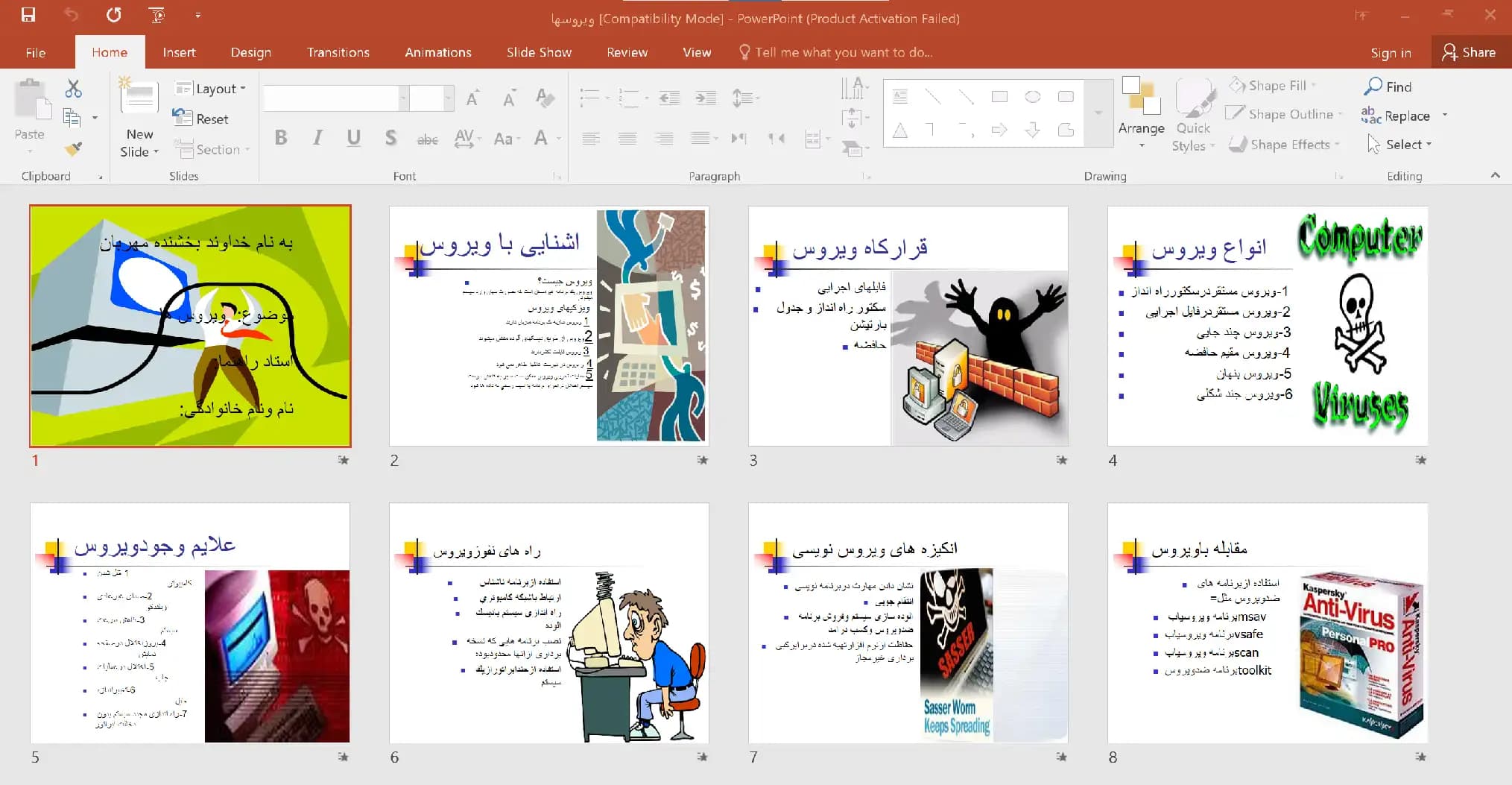Open the Select dropdown in Editing
1512x785 pixels.
[1399, 144]
